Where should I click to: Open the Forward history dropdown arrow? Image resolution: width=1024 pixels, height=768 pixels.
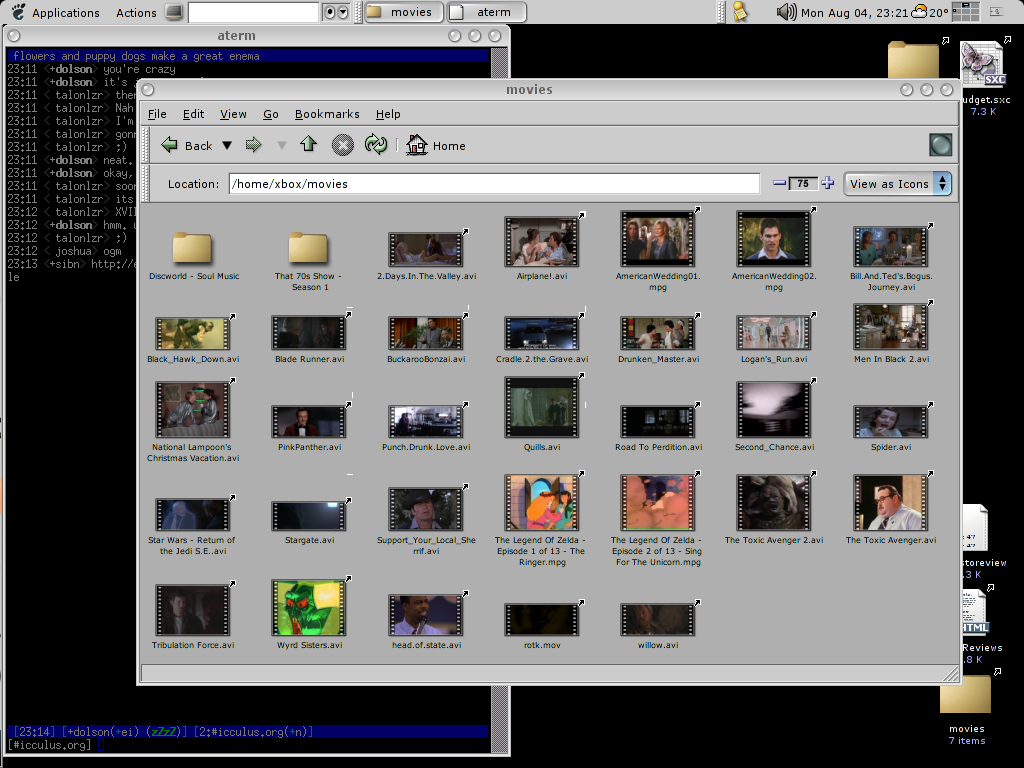pyautogui.click(x=281, y=146)
